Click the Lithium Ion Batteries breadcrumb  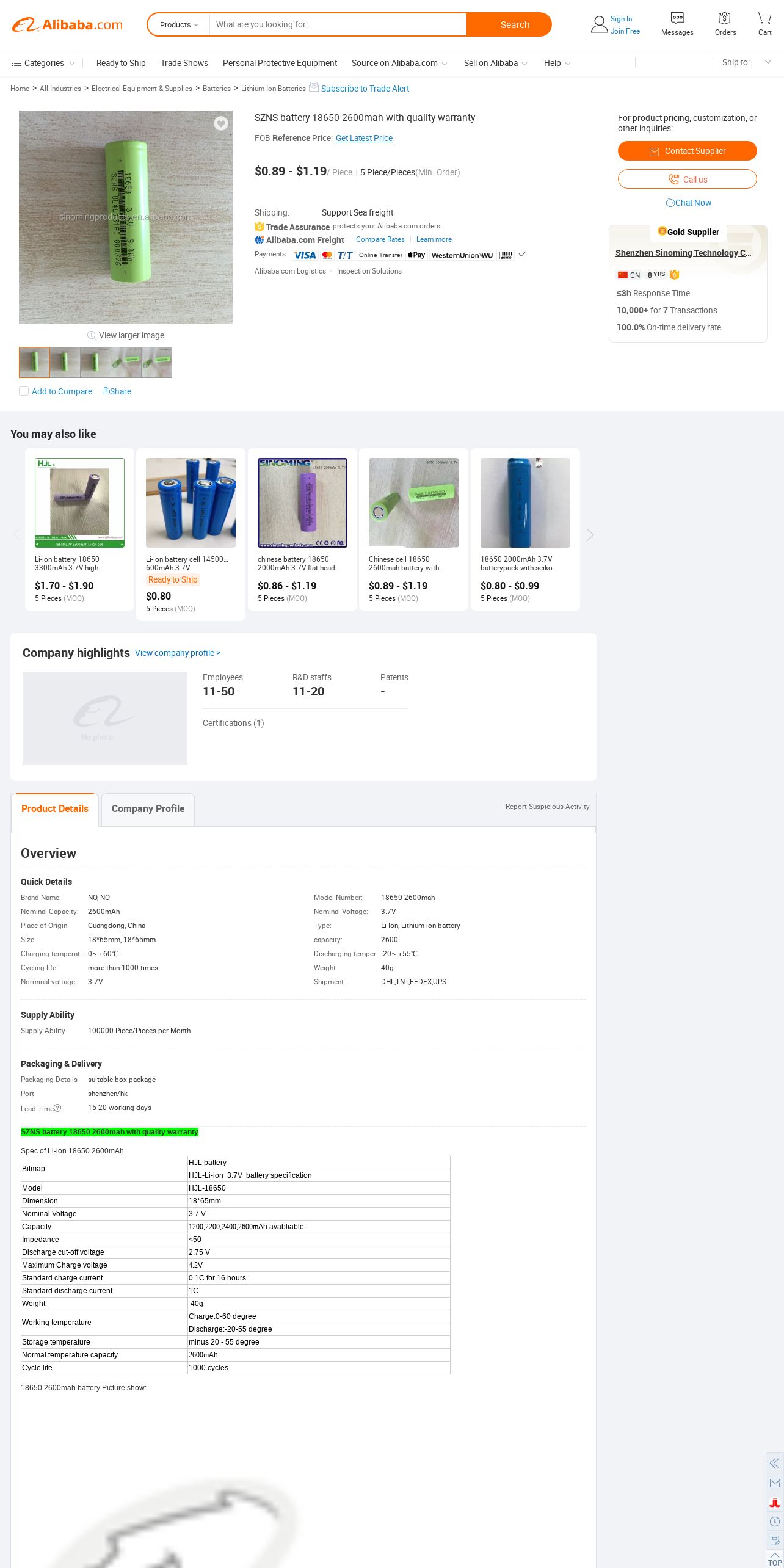(x=274, y=89)
